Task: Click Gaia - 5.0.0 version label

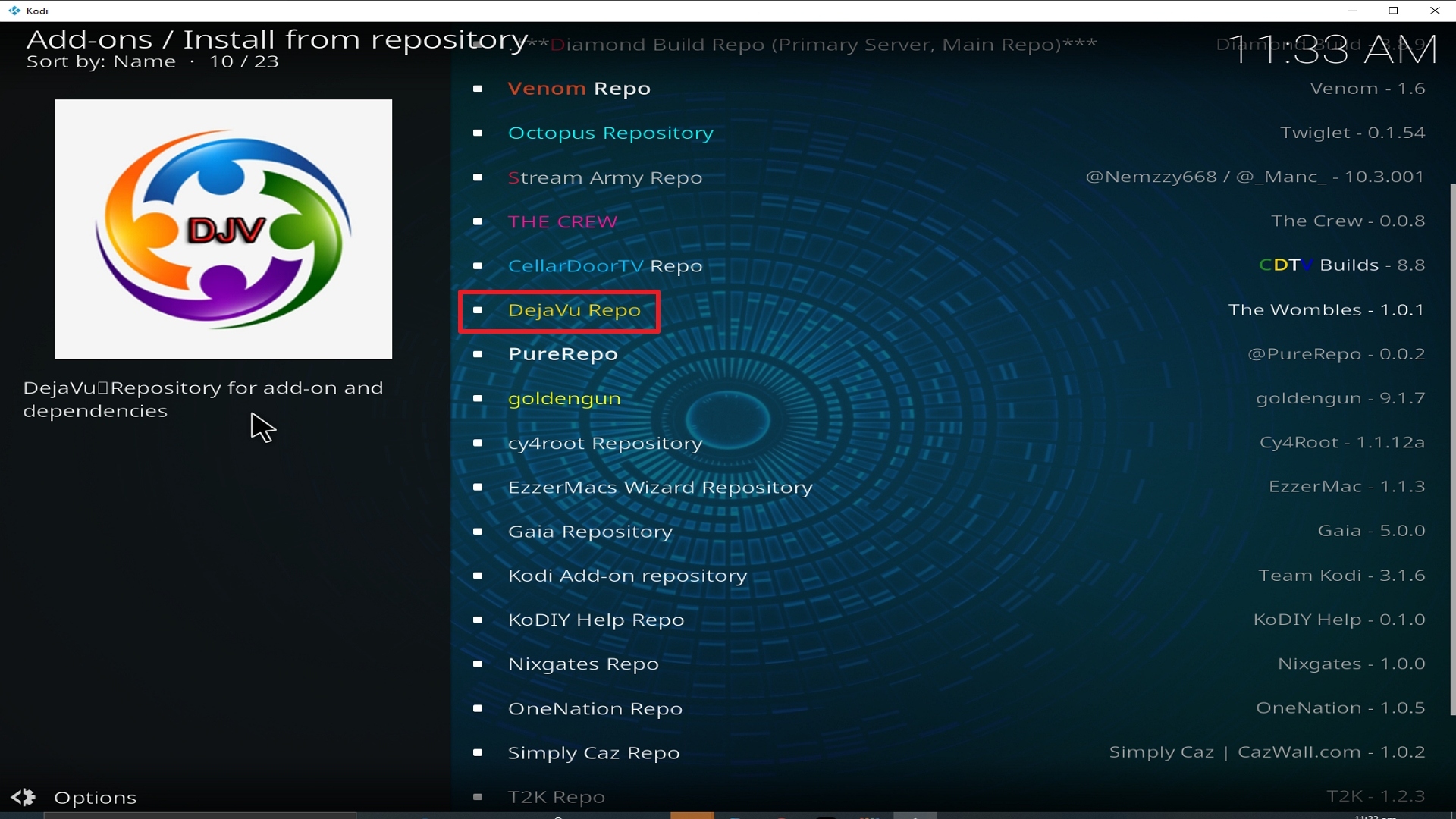Action: click(1372, 531)
